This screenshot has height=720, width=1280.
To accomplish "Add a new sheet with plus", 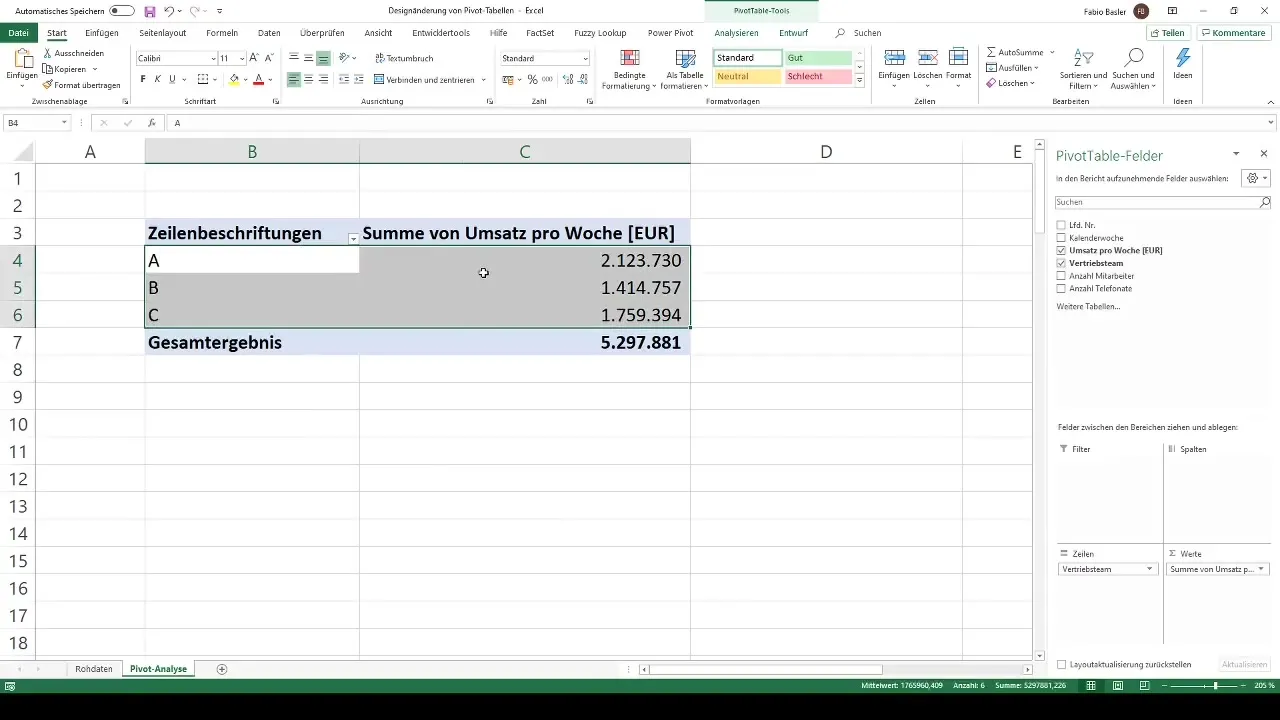I will pyautogui.click(x=222, y=669).
